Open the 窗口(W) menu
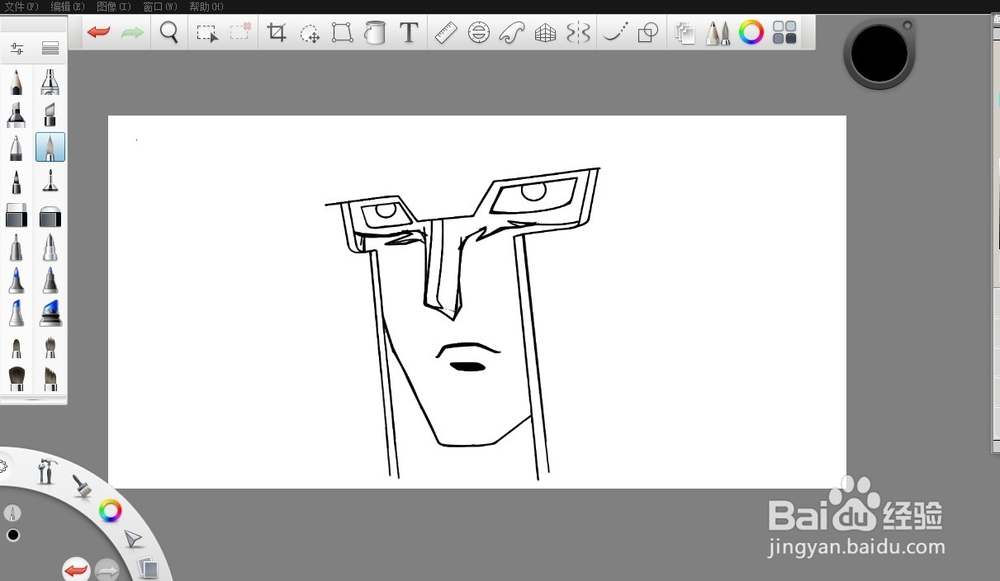Viewport: 1000px width, 581px height. (x=160, y=6)
